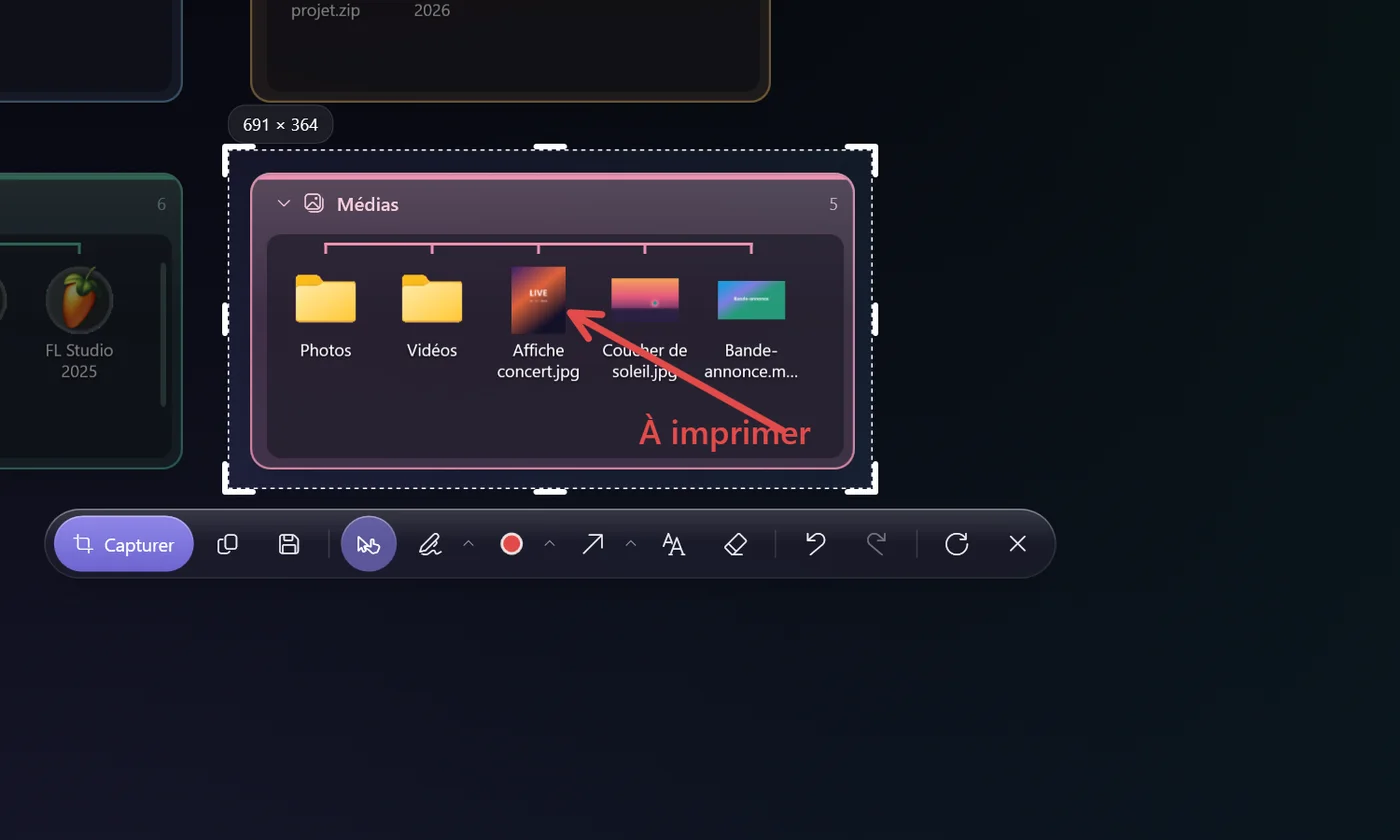Select the Affiche concert.jpg thumbnail
This screenshot has width=1400, height=840.
[x=538, y=300]
